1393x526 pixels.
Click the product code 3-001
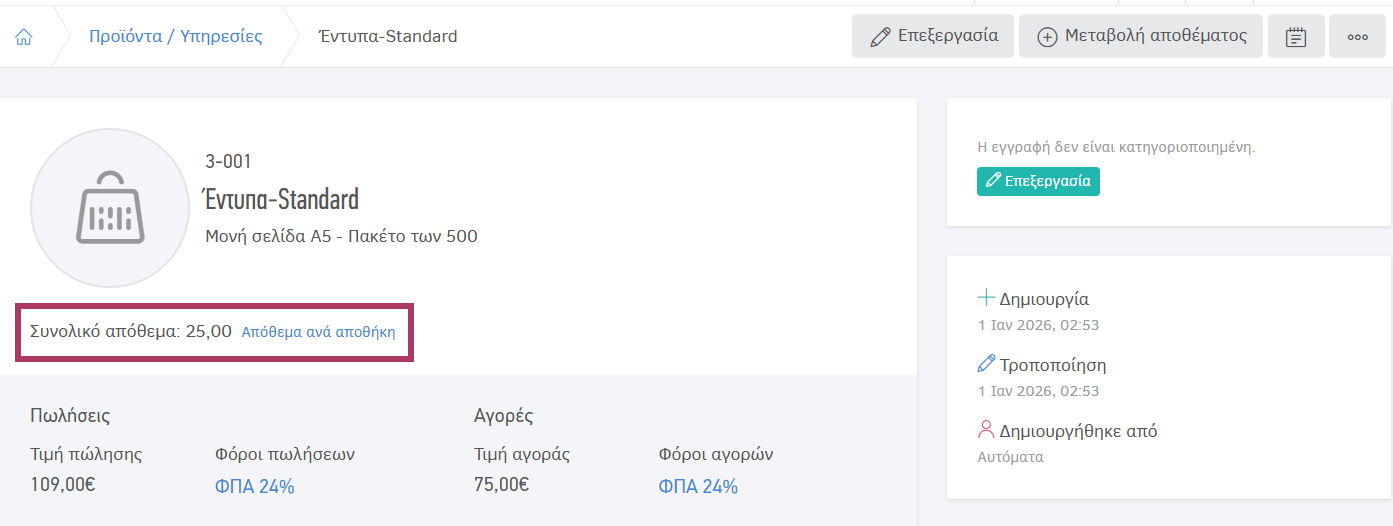click(x=228, y=161)
